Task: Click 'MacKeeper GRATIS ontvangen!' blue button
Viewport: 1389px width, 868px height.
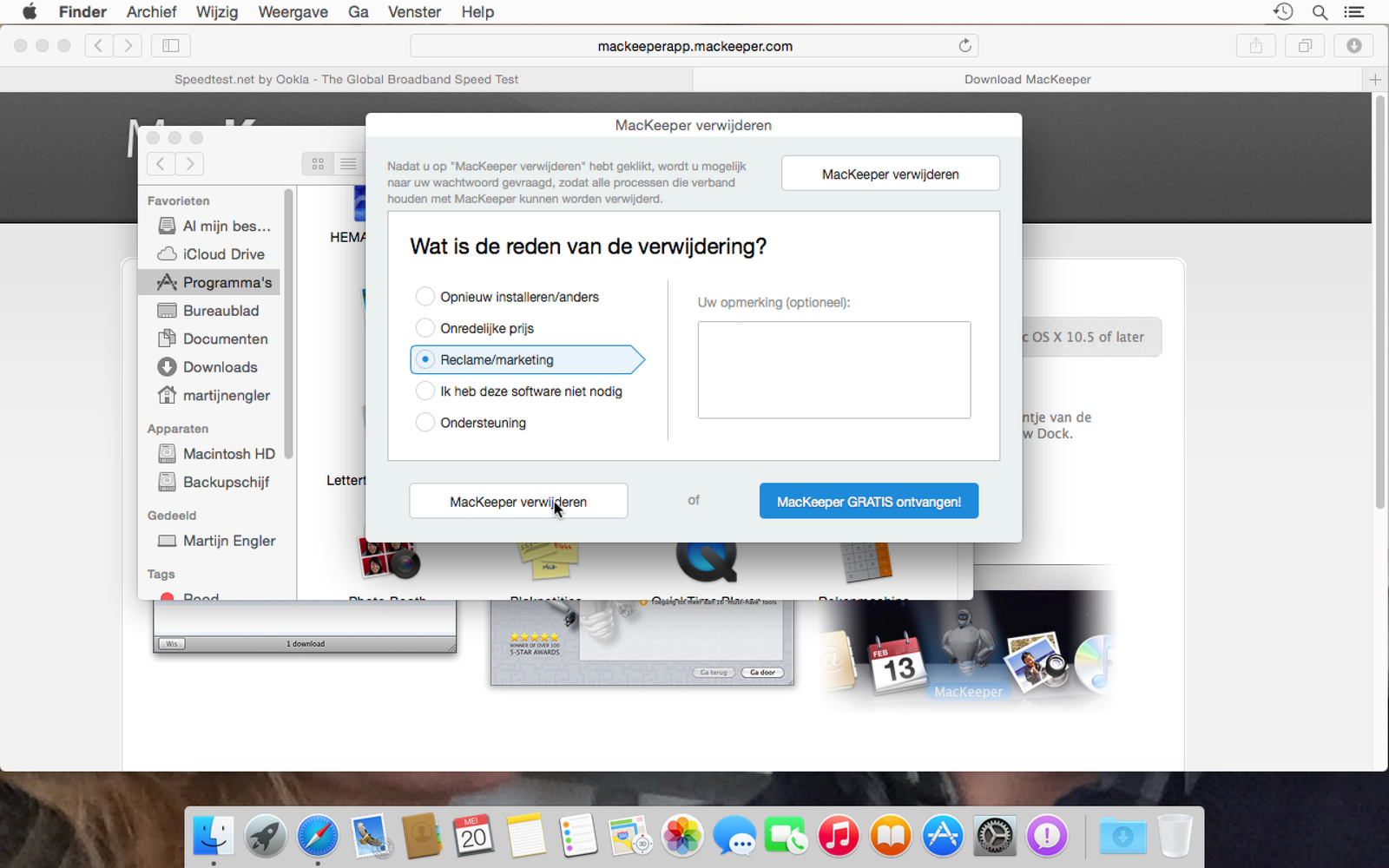Action: pyautogui.click(x=869, y=502)
